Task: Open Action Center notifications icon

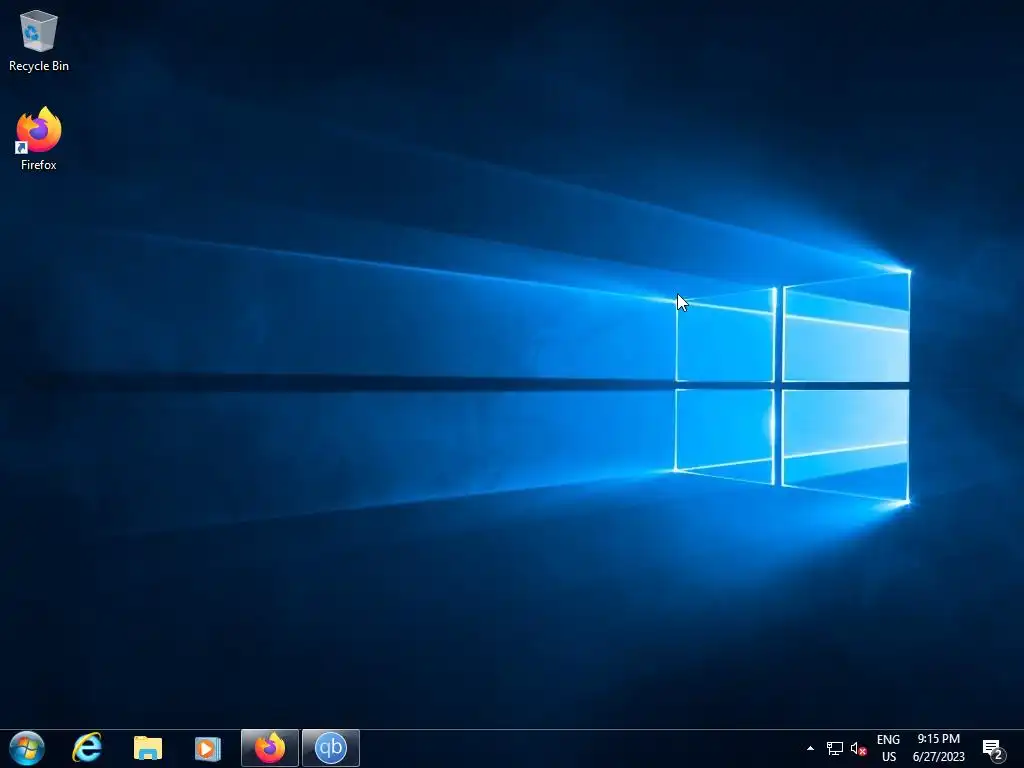Action: (x=993, y=750)
